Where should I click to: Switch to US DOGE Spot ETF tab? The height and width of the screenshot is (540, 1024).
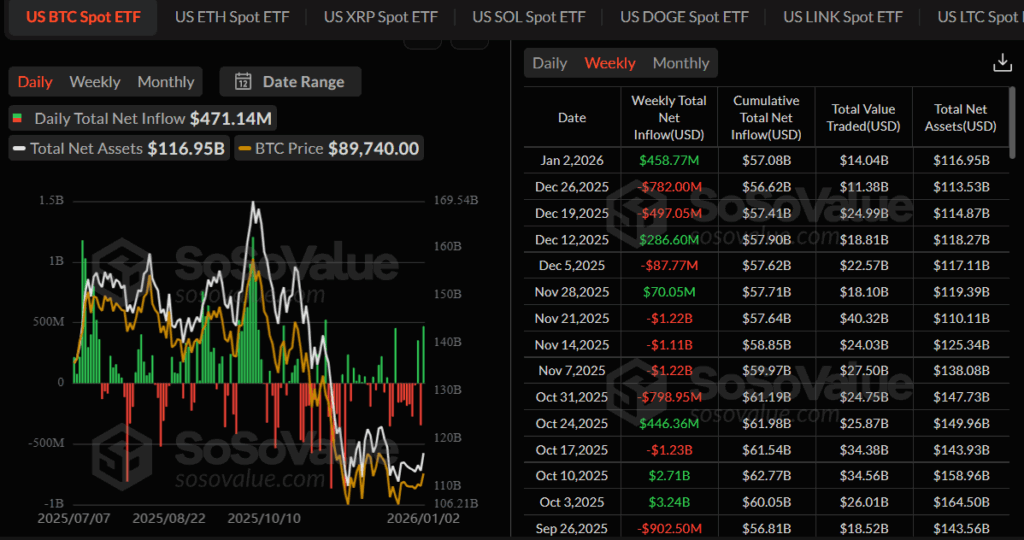(x=684, y=17)
